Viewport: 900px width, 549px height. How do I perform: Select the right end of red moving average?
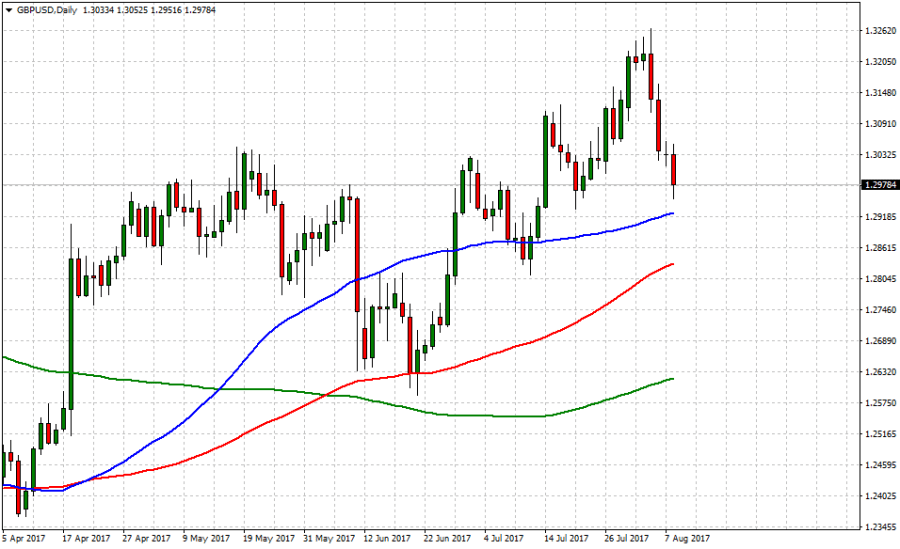672,264
